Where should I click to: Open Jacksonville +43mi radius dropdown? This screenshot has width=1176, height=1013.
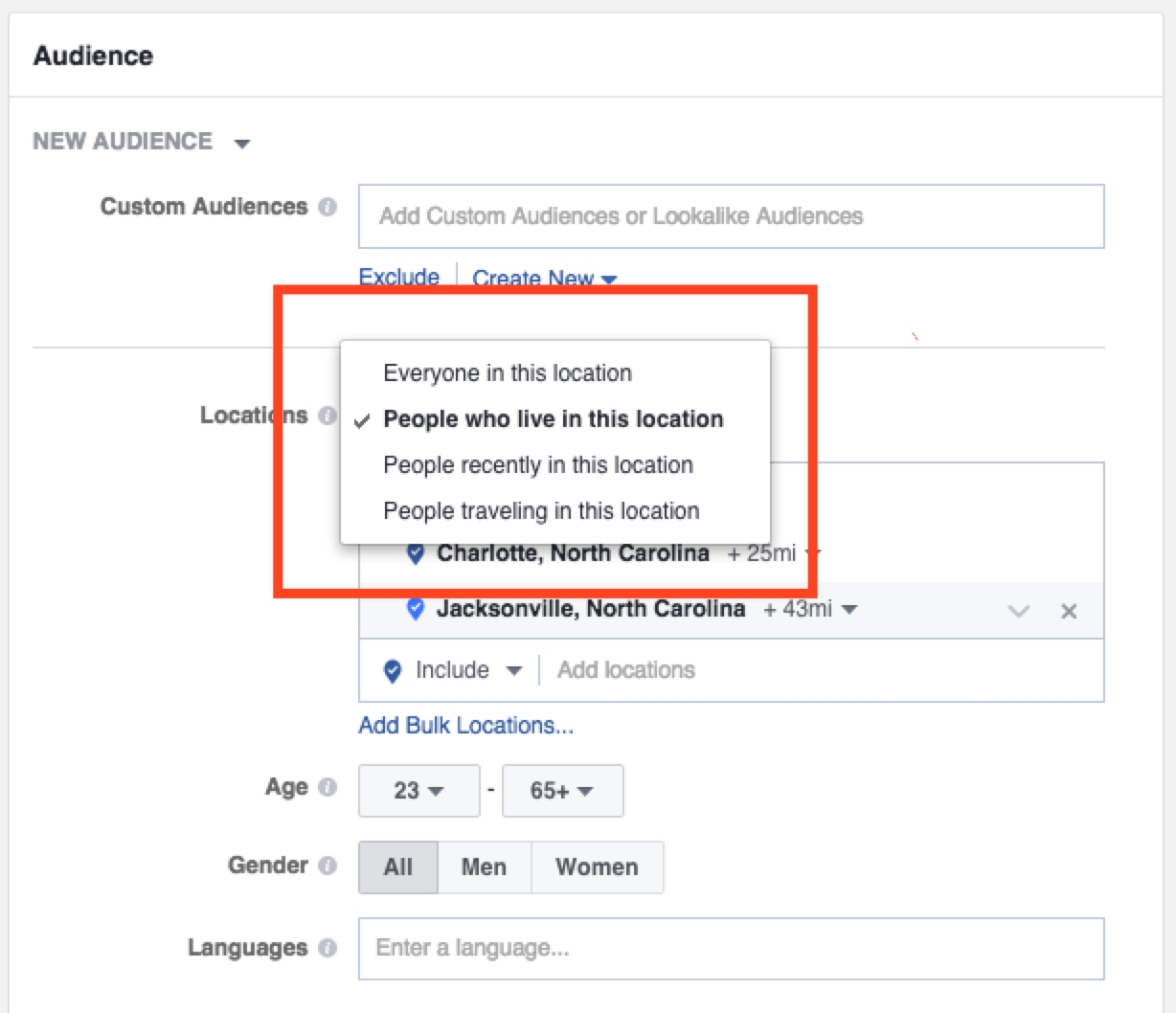click(x=810, y=609)
